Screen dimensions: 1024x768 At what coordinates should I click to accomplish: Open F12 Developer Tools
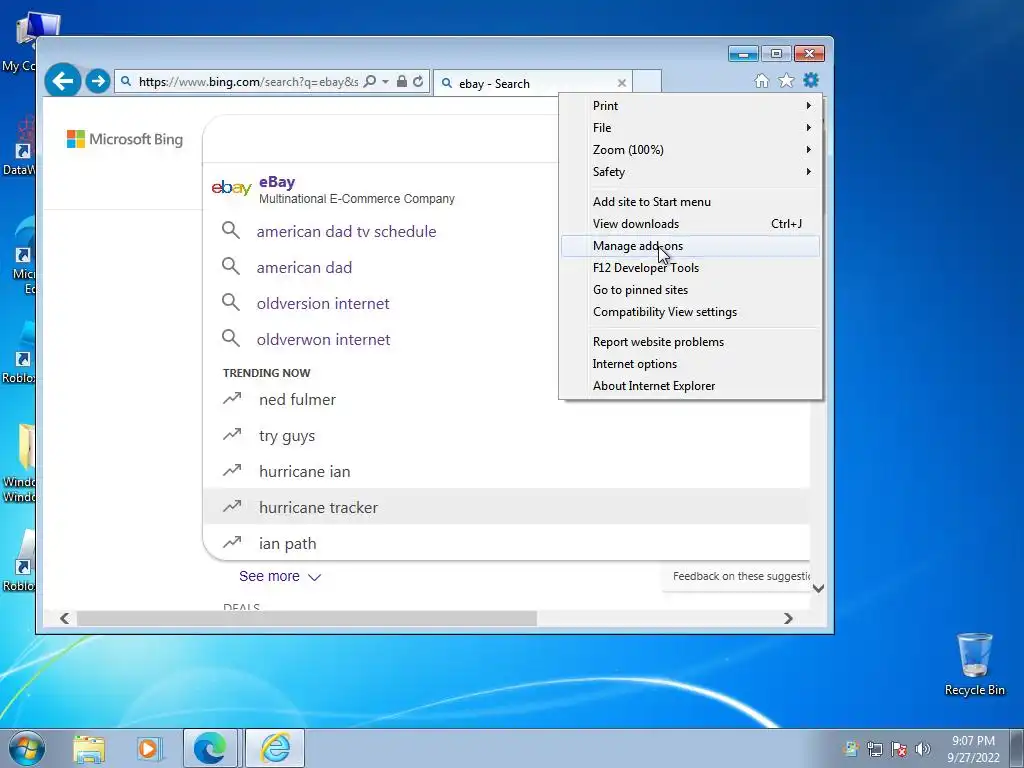coord(690,268)
